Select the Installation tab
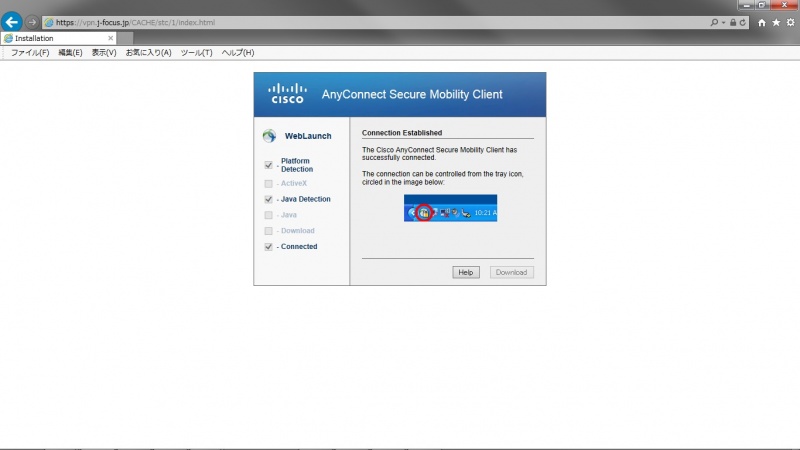Image resolution: width=800 pixels, height=450 pixels. tap(59, 38)
